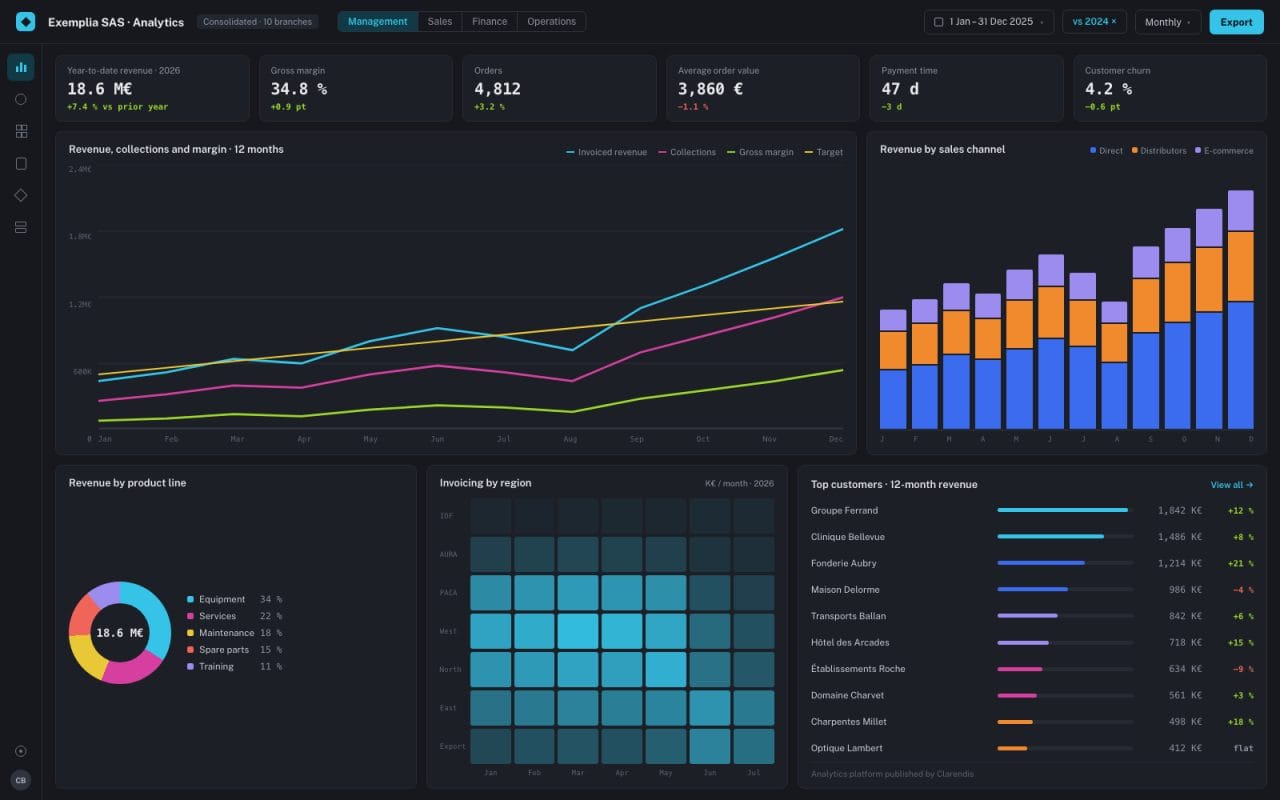Switch to the Management tab
This screenshot has height=800, width=1280.
[378, 21]
